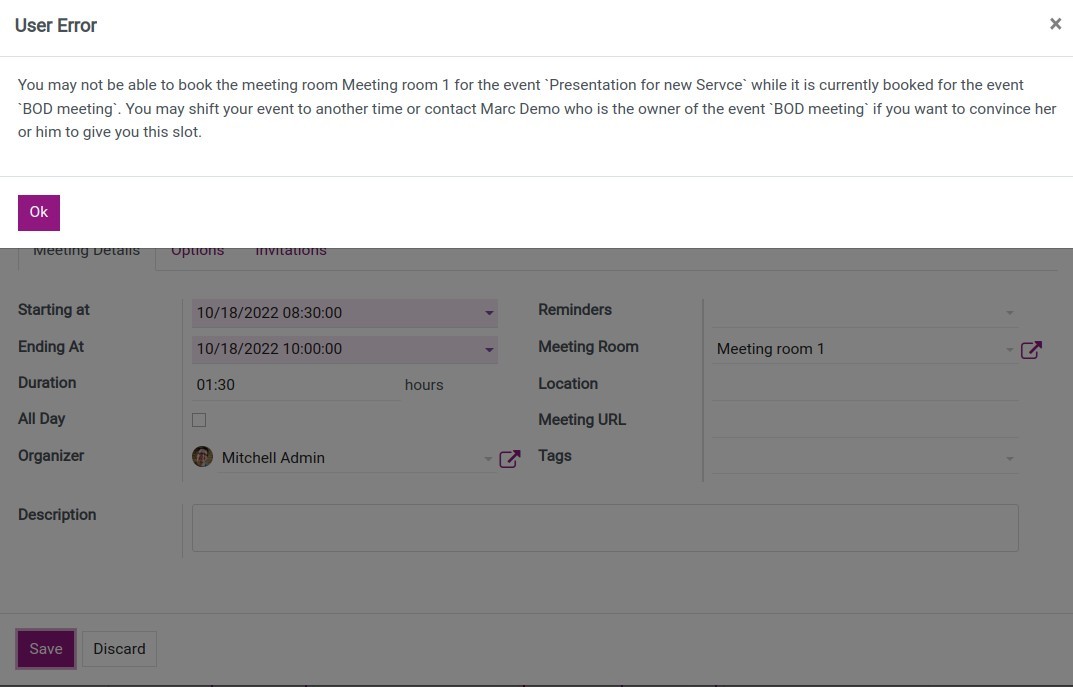Click the Ok button in error dialog
The image size is (1073, 687).
pos(39,212)
